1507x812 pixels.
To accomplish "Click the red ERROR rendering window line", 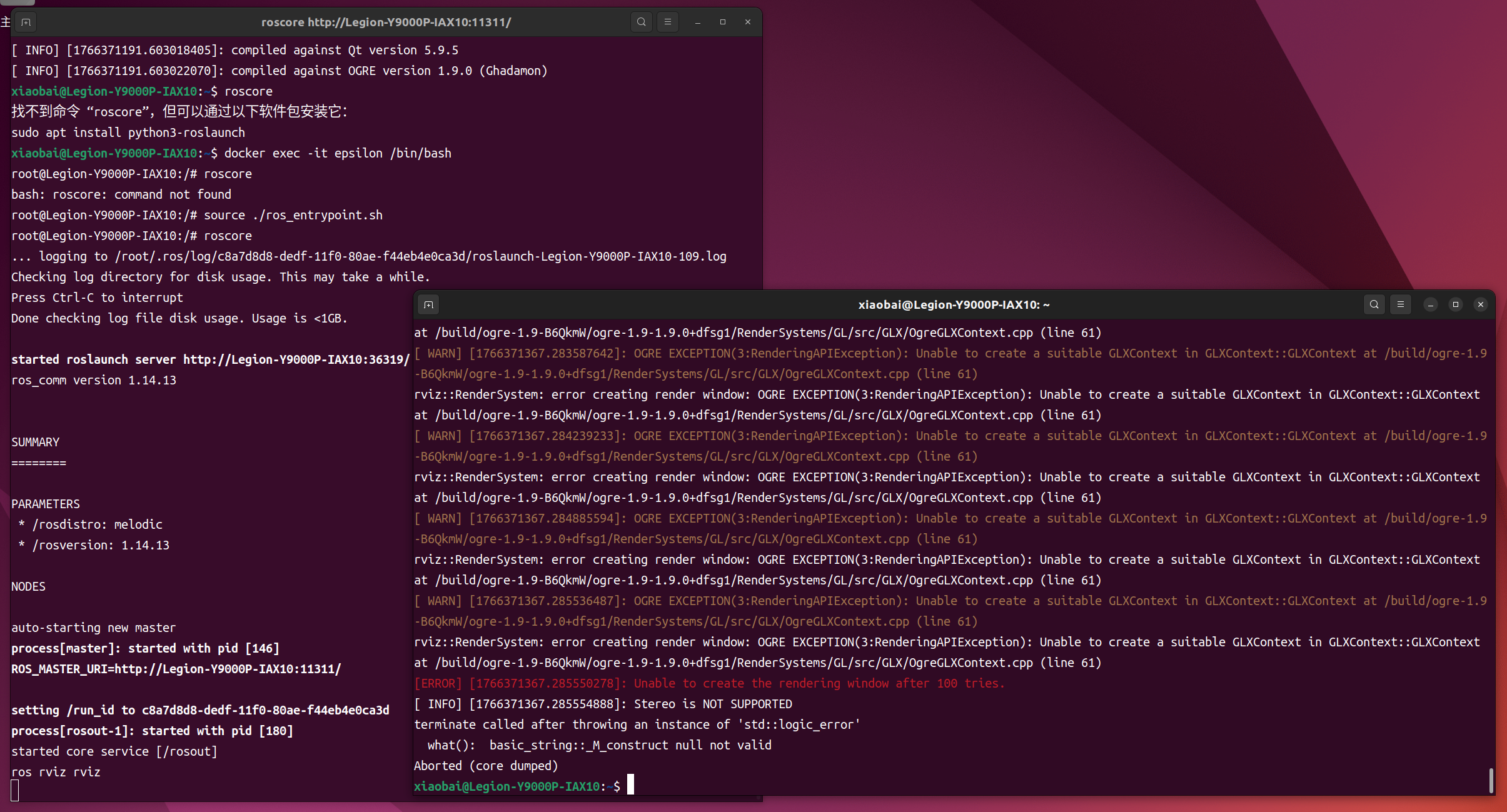I will (709, 683).
